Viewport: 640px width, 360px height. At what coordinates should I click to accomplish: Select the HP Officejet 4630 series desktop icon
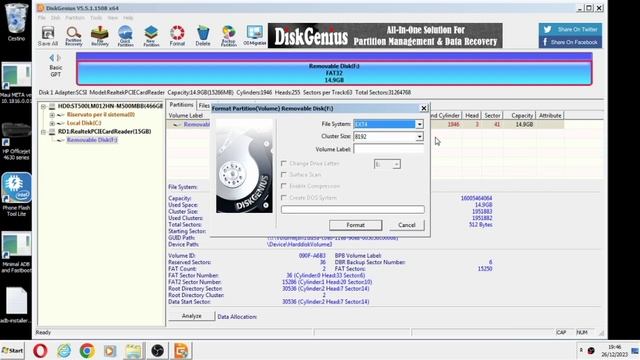(16, 141)
